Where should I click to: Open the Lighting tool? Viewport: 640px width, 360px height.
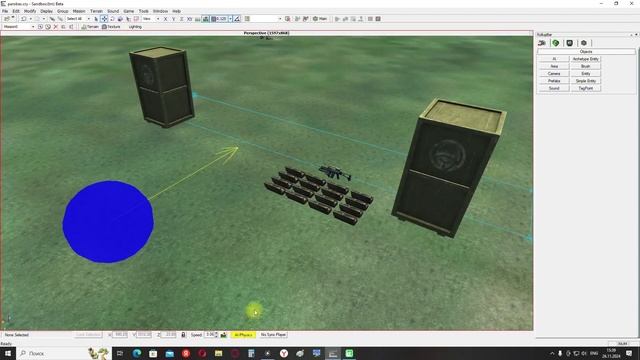click(135, 27)
